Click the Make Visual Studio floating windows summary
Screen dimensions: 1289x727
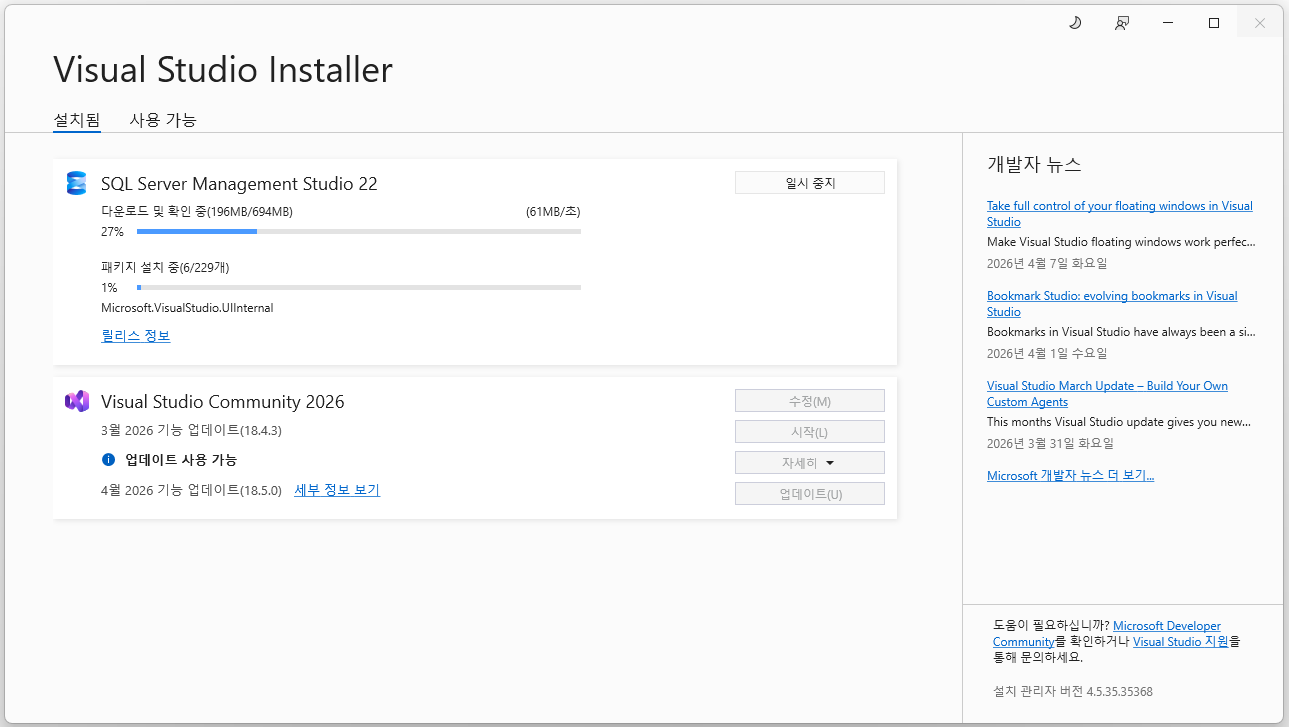pos(1121,242)
